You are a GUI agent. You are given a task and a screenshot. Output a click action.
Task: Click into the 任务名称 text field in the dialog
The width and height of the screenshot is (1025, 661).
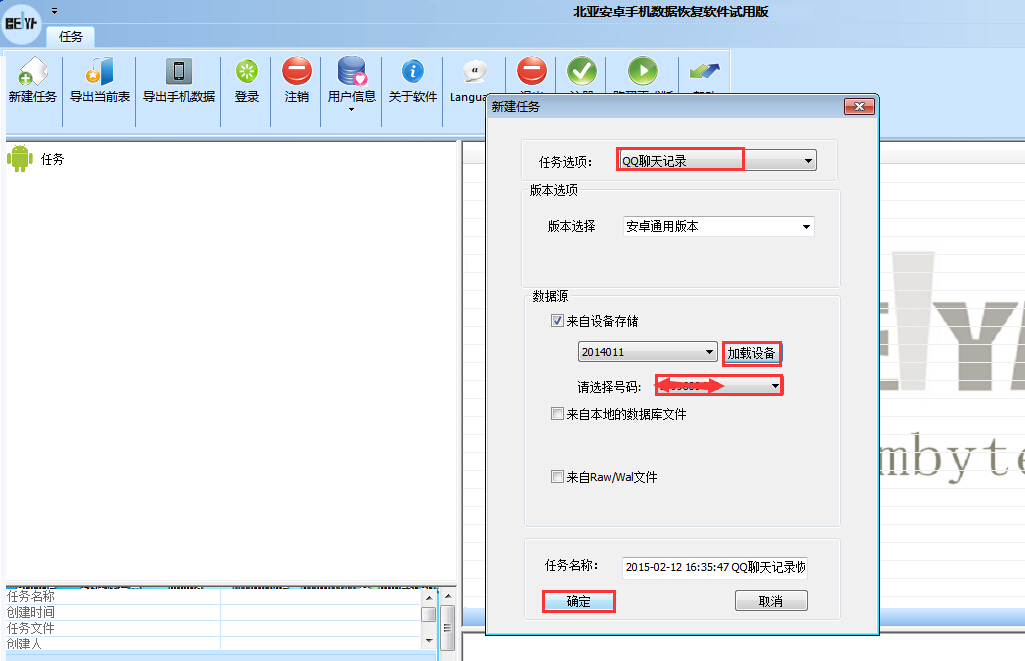(714, 567)
